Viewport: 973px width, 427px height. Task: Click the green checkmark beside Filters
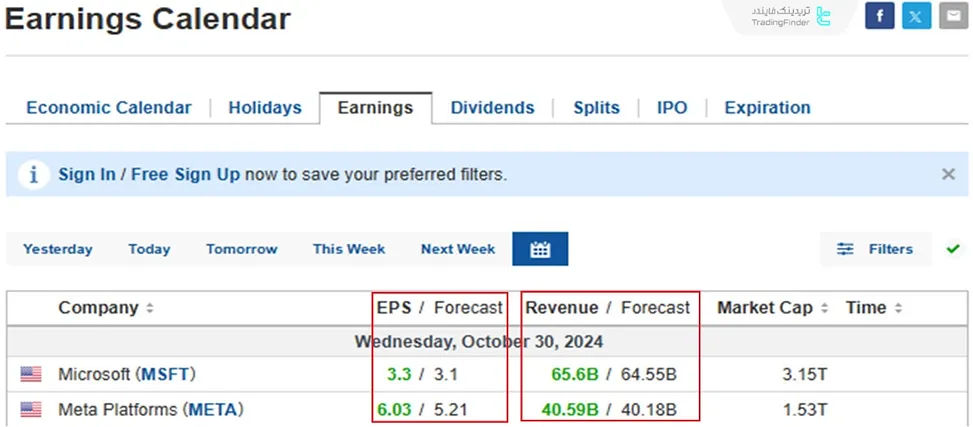(x=953, y=249)
